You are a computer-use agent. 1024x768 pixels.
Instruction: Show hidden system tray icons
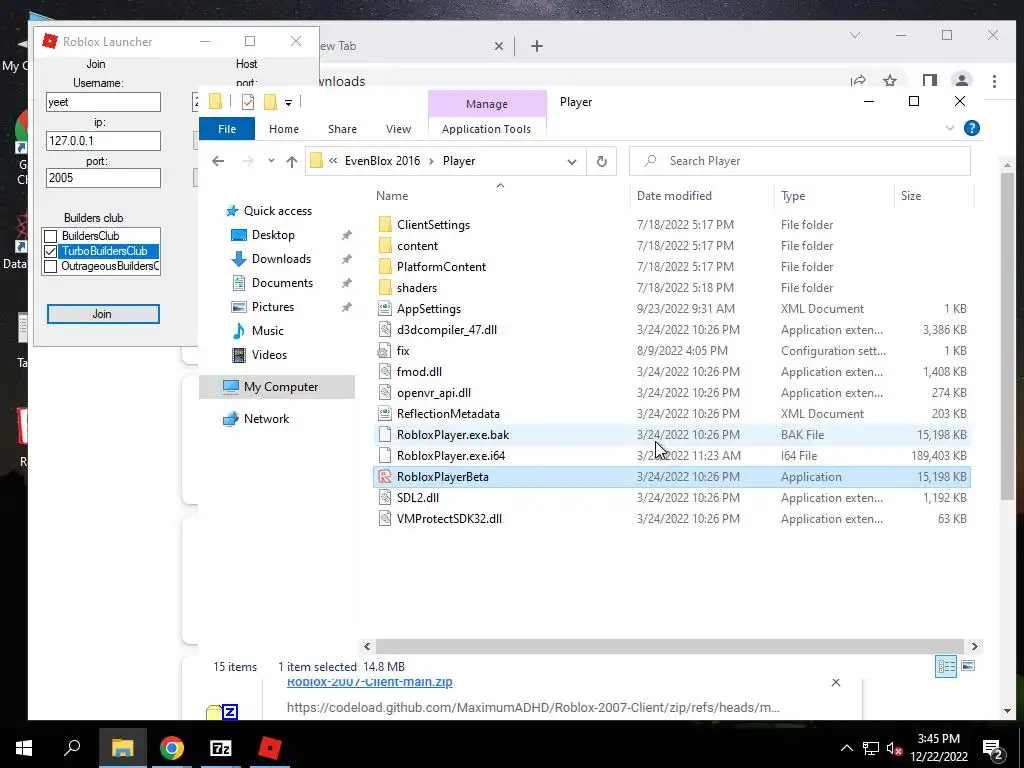point(846,748)
